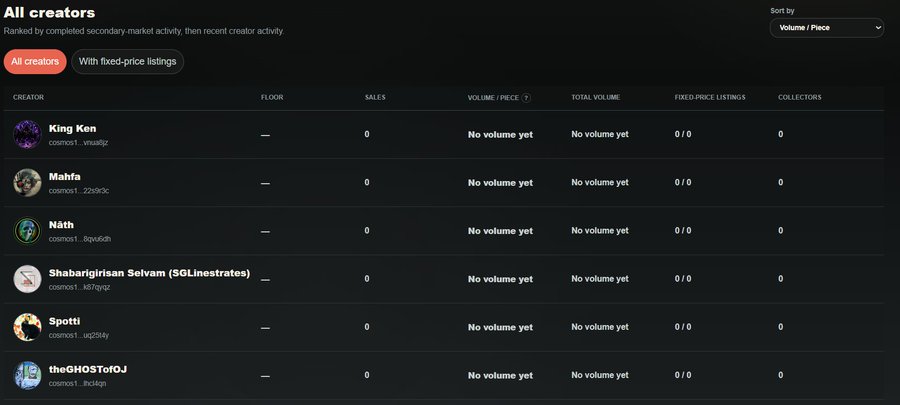
Task: Click King Ken's volume per piece value
Action: 501,135
